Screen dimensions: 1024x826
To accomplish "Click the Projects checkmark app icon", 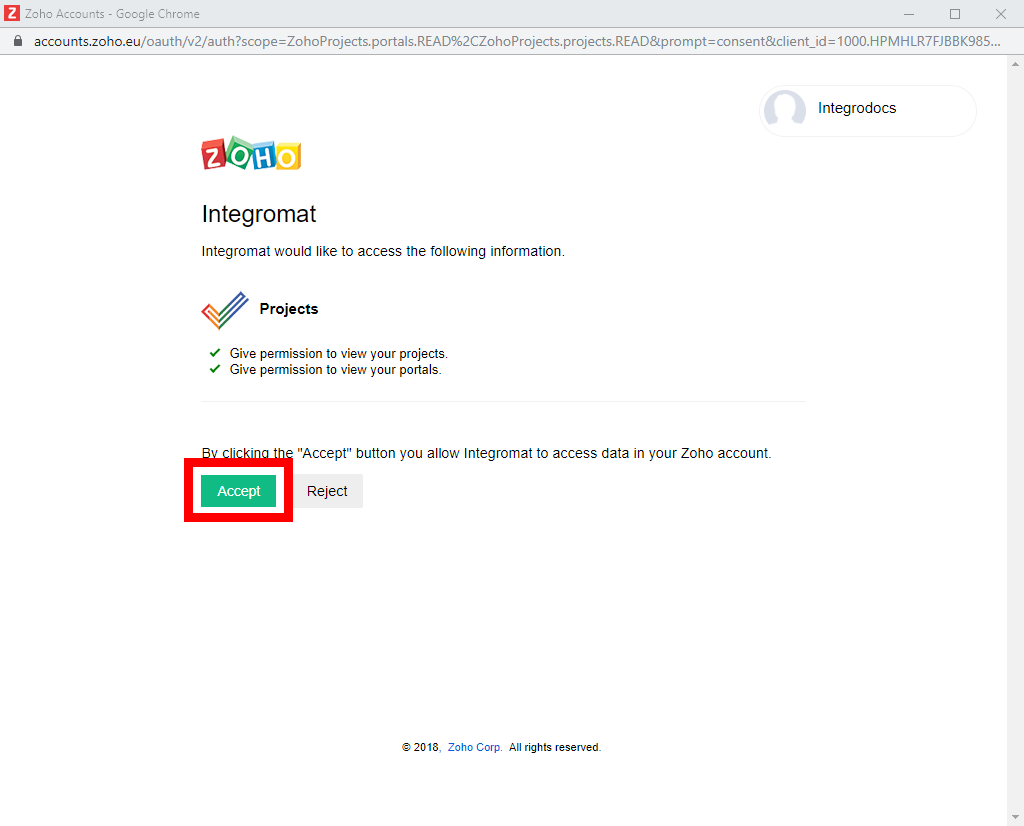I will pos(225,310).
